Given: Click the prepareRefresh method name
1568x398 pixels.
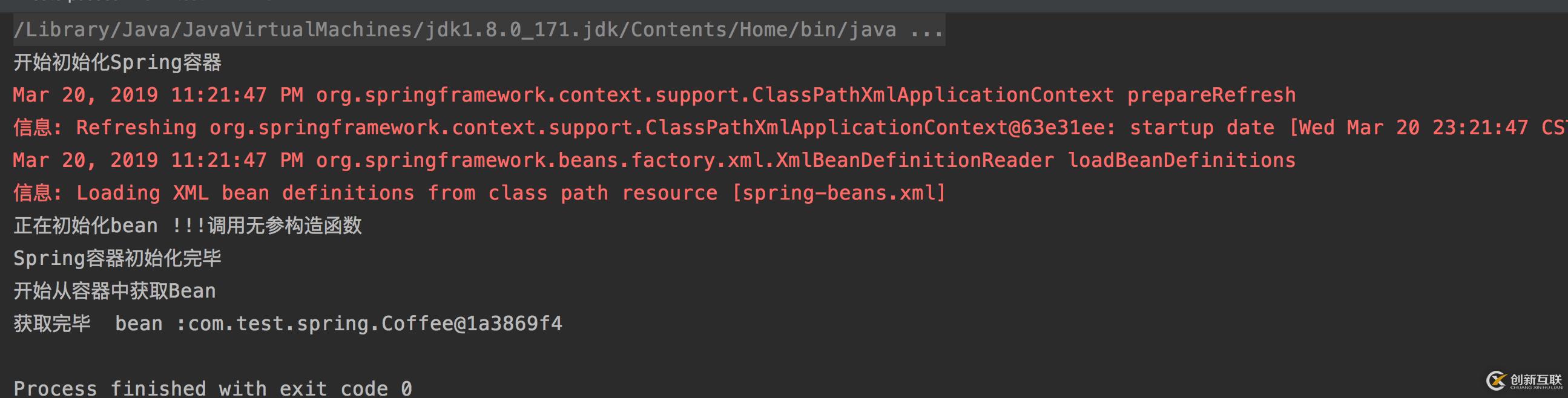Looking at the screenshot, I should pyautogui.click(x=1211, y=96).
